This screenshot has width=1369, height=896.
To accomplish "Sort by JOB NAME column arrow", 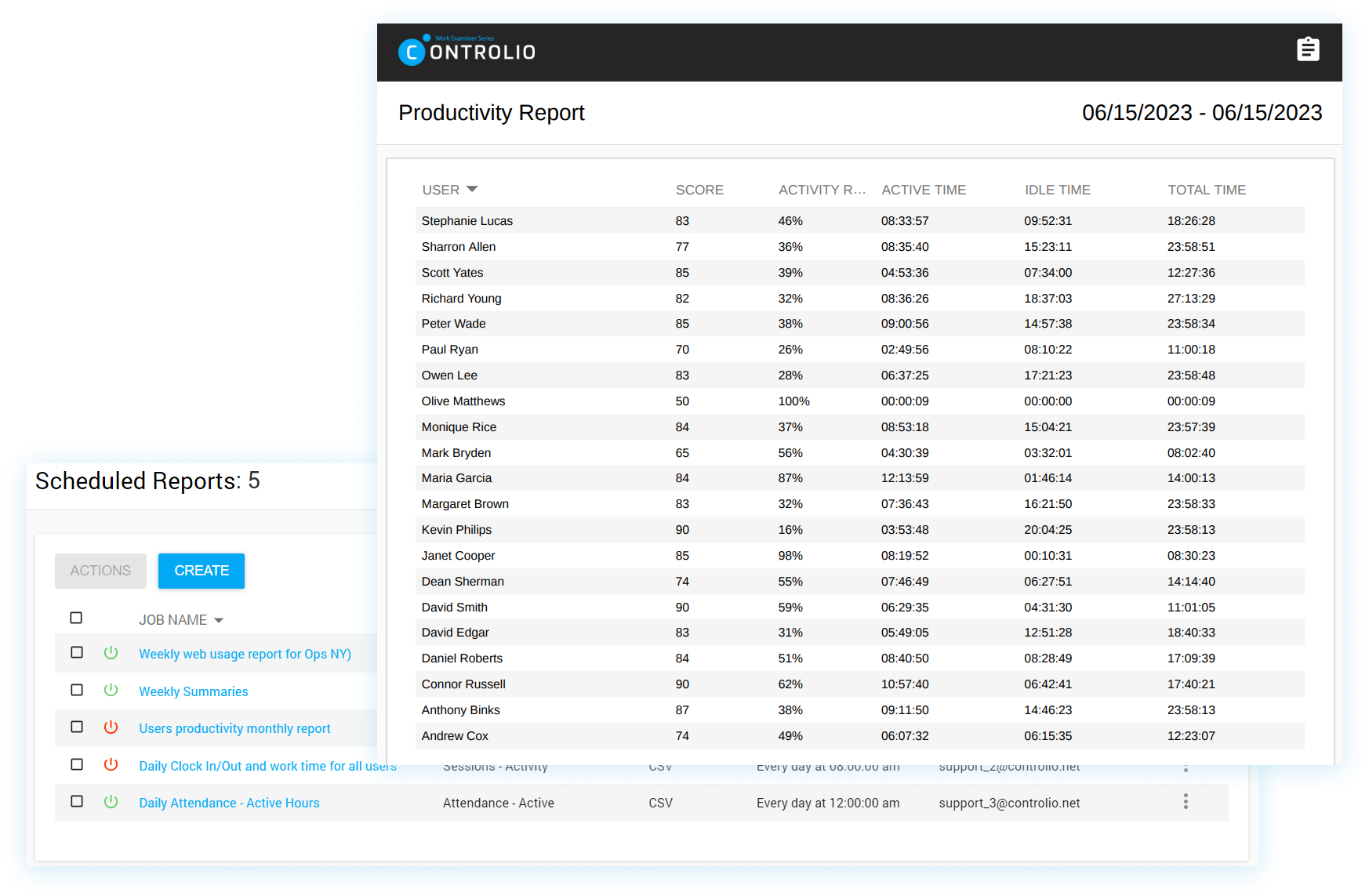I will (x=219, y=620).
